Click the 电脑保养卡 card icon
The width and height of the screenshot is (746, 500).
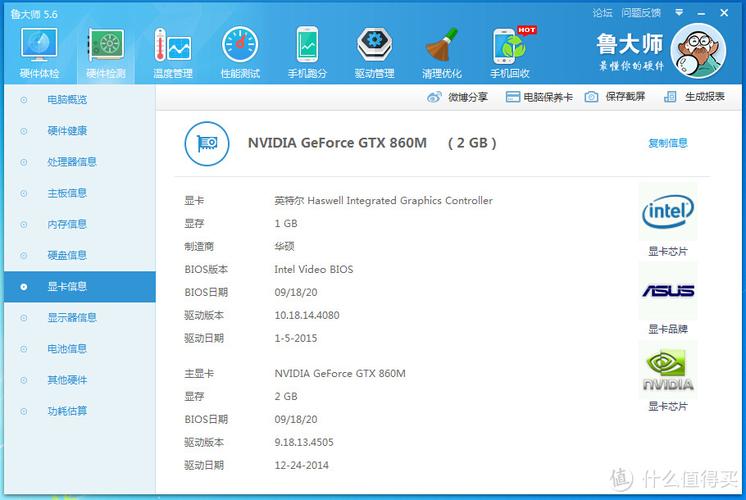tap(512, 97)
